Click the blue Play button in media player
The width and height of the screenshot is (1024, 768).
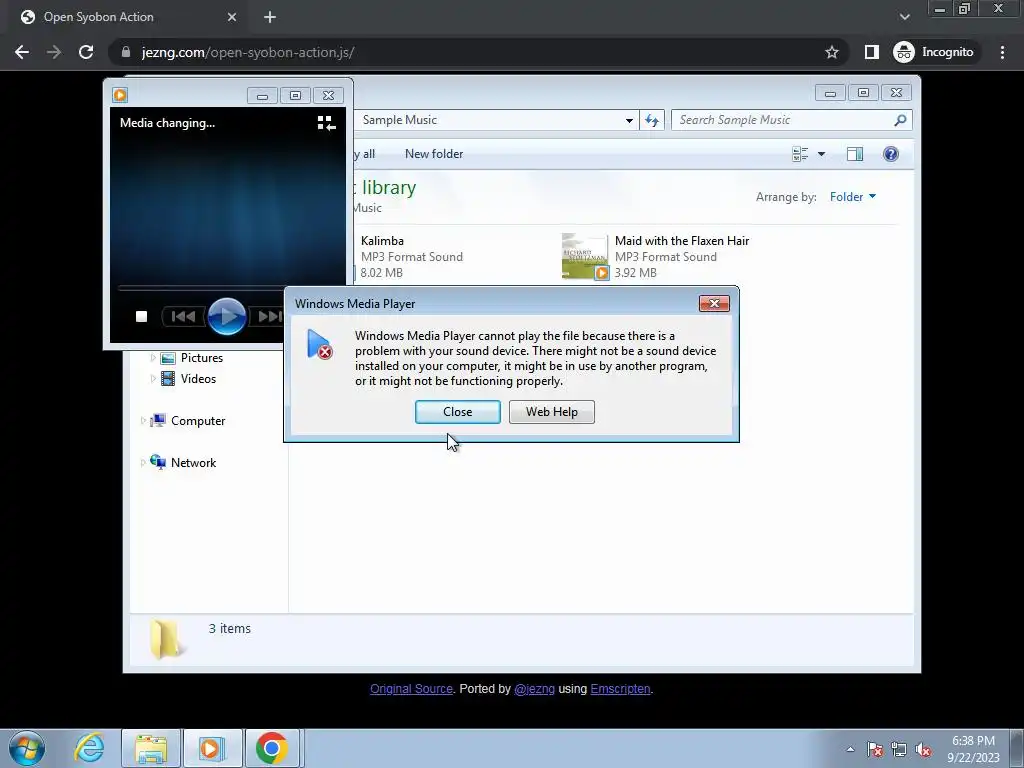point(227,316)
